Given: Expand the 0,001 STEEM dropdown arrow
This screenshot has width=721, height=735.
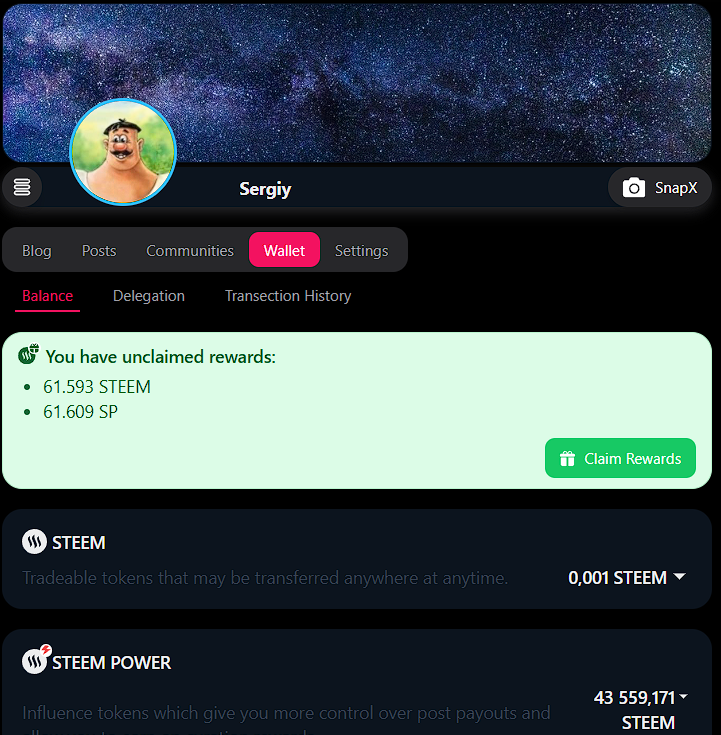Looking at the screenshot, I should [x=679, y=576].
